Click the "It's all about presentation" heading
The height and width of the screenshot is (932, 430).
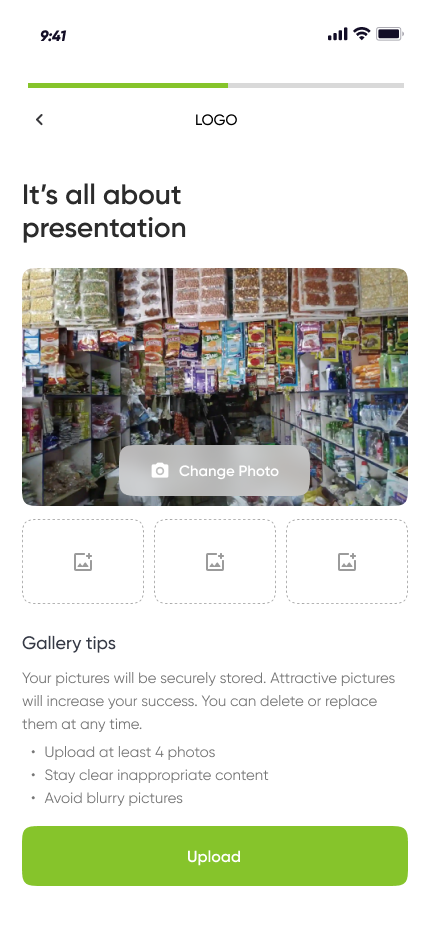tap(104, 211)
